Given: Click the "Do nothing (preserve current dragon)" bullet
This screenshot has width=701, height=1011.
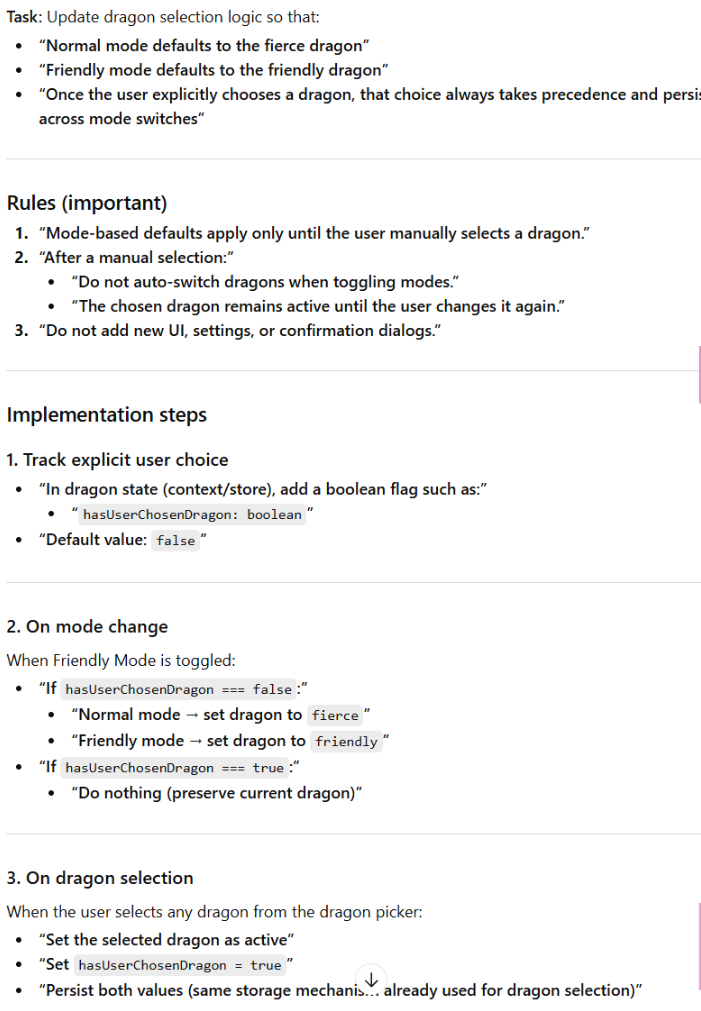Looking at the screenshot, I should (216, 793).
